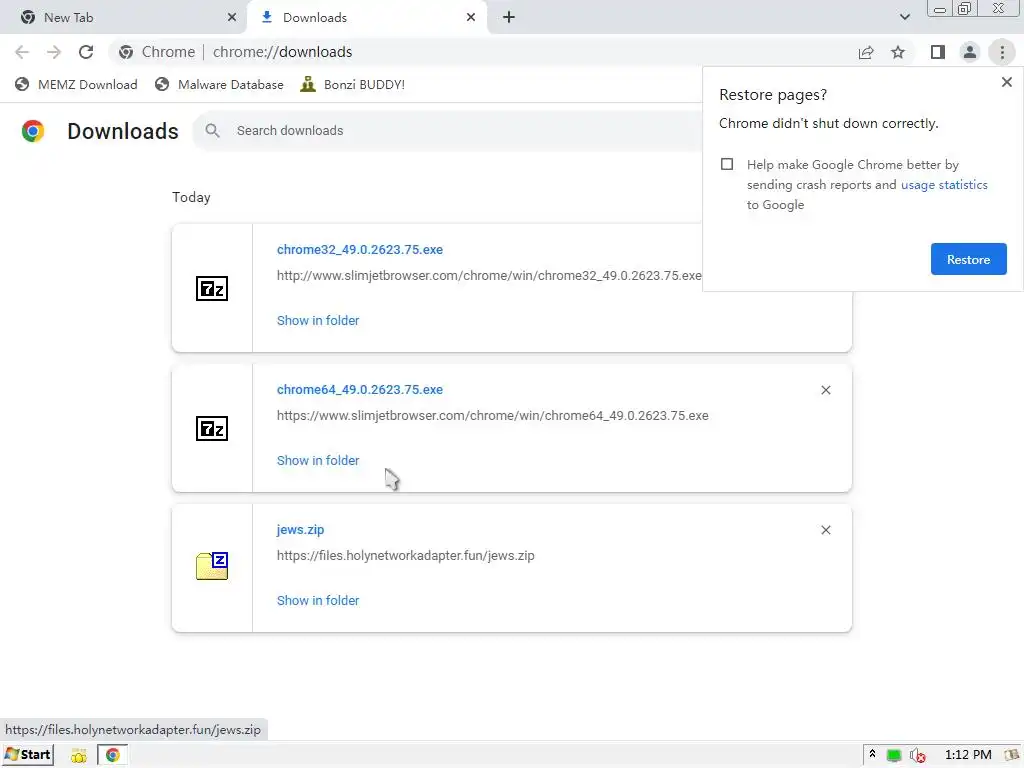Reload the Downloads page
1024x768 pixels.
[x=86, y=52]
